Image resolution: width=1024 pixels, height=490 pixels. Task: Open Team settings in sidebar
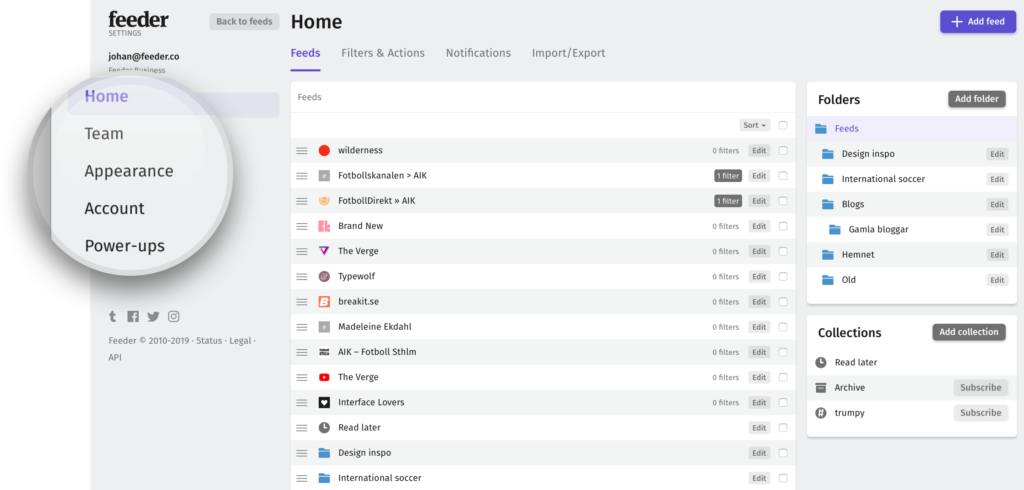coord(104,134)
